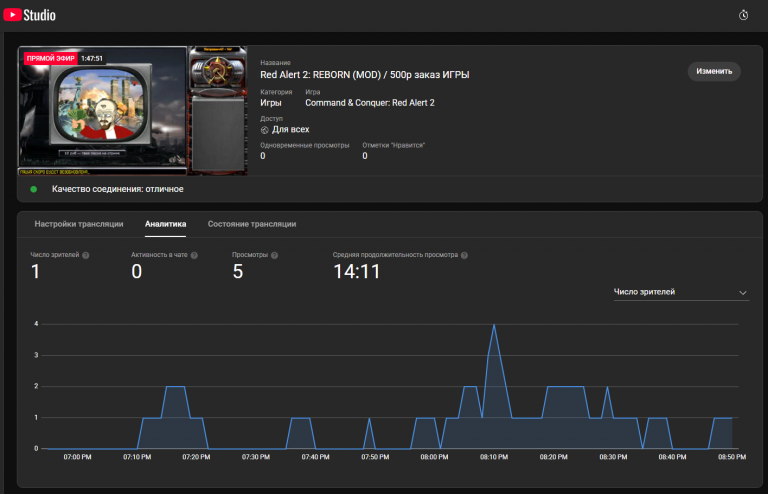Click the 14:11 average watch duration value
This screenshot has width=768, height=494.
pos(357,272)
